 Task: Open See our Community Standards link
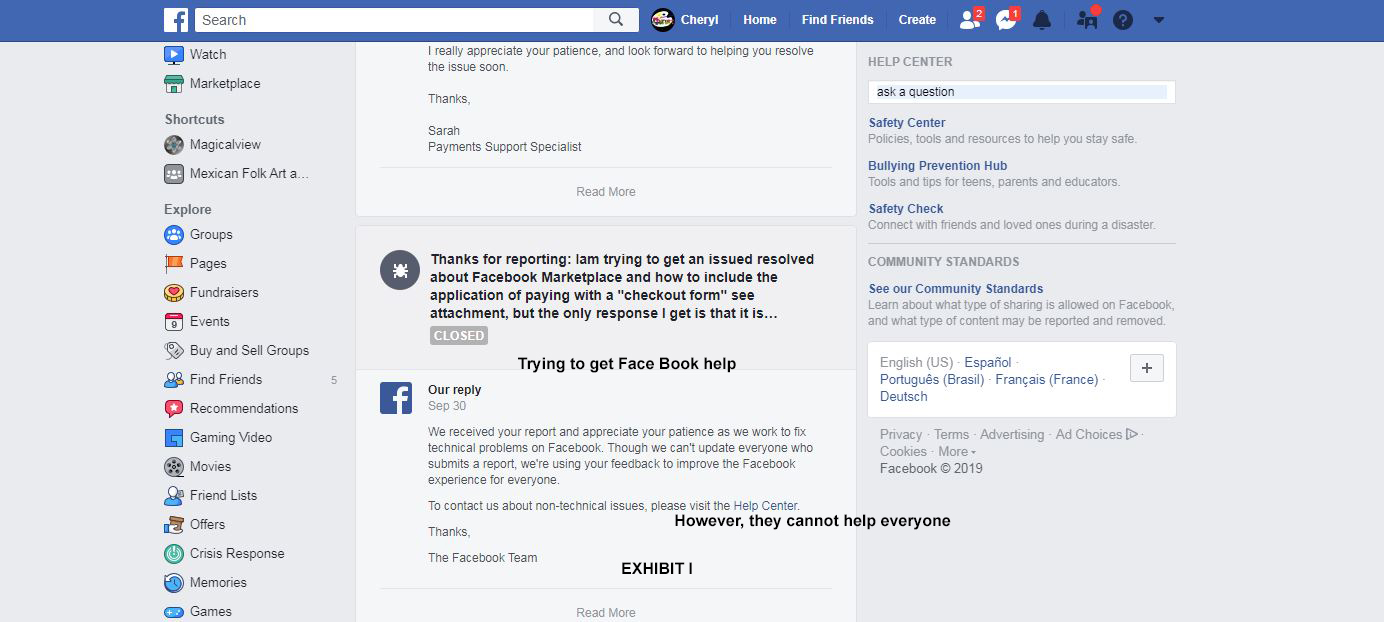pyautogui.click(x=956, y=289)
